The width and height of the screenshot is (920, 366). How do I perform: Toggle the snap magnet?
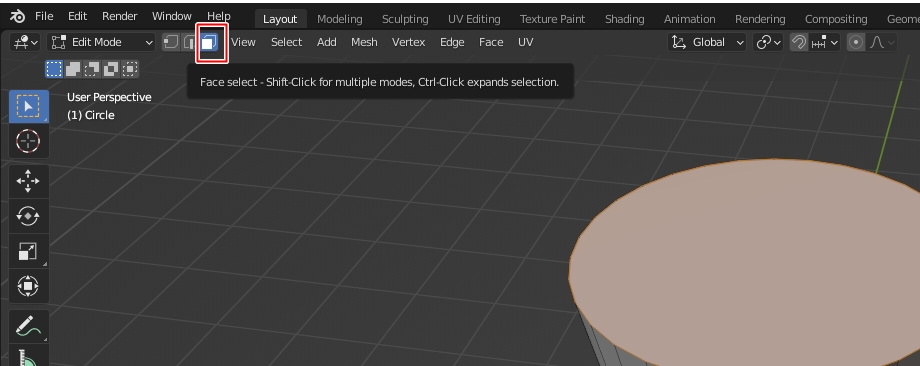[799, 42]
